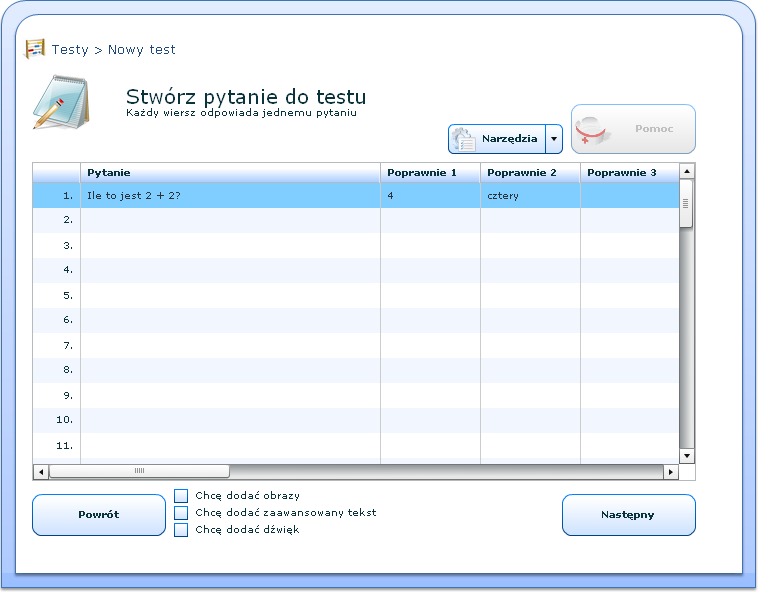Click the horizontal scrollbar thumb

point(139,471)
